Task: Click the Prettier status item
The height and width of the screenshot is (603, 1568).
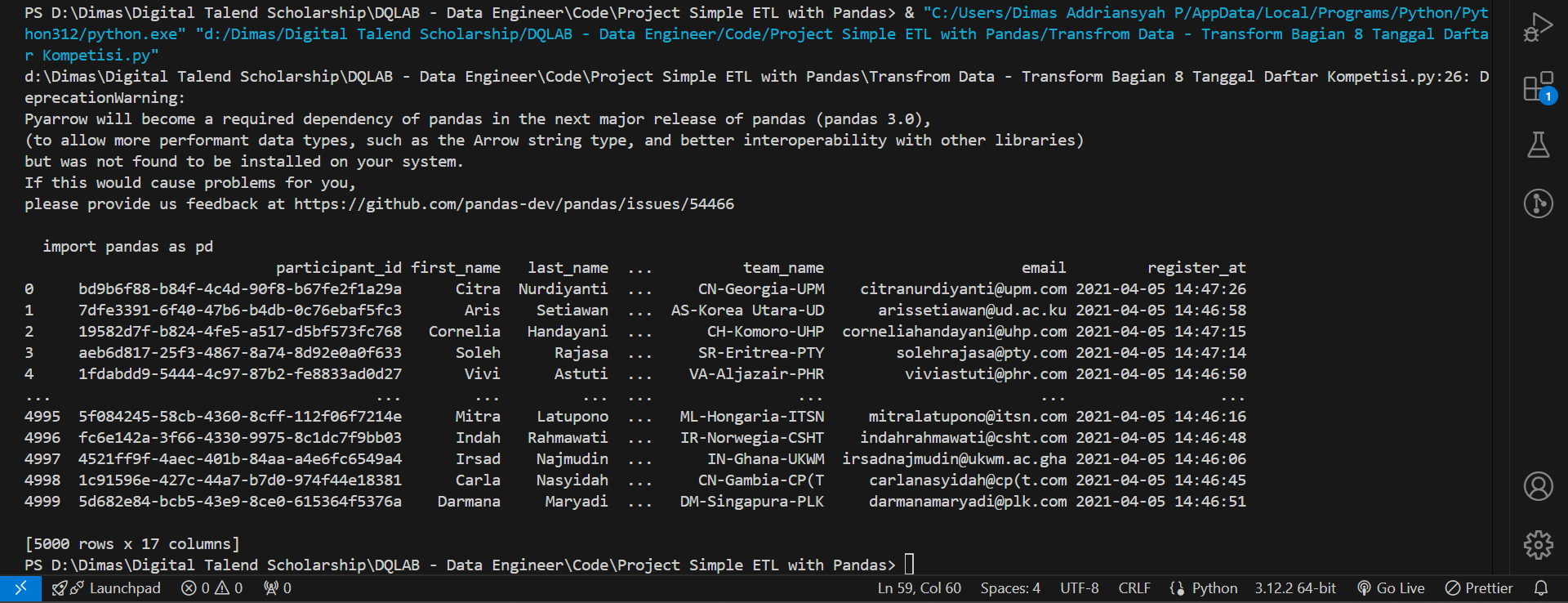Action: point(1479,588)
